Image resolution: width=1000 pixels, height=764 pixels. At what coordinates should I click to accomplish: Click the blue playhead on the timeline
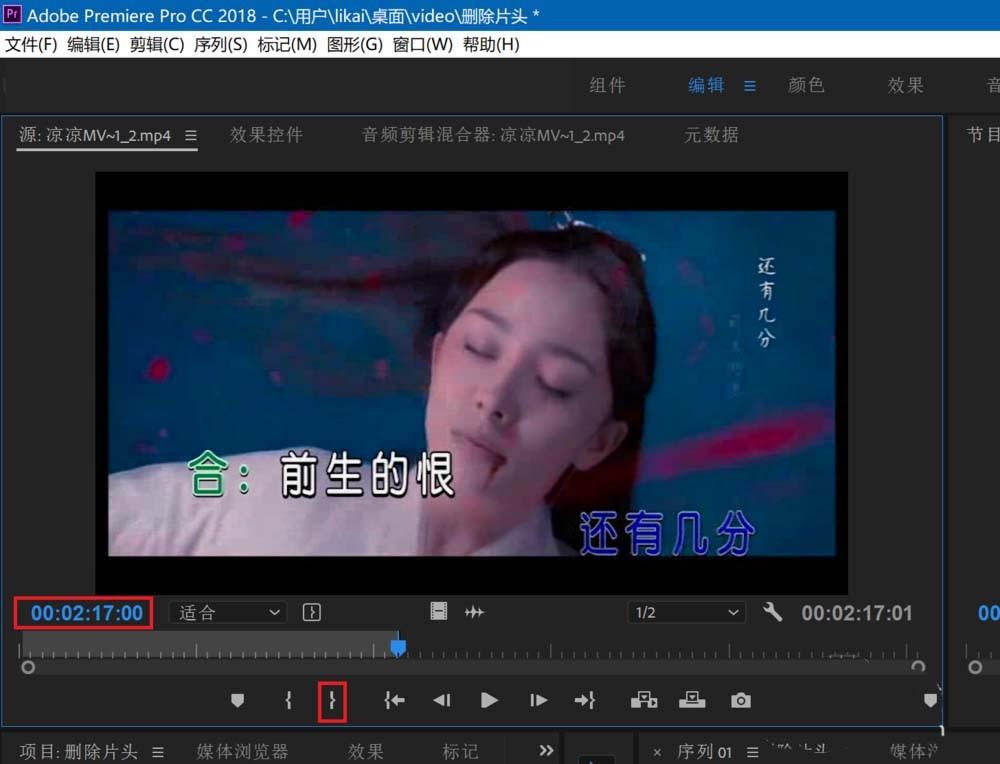tap(397, 647)
